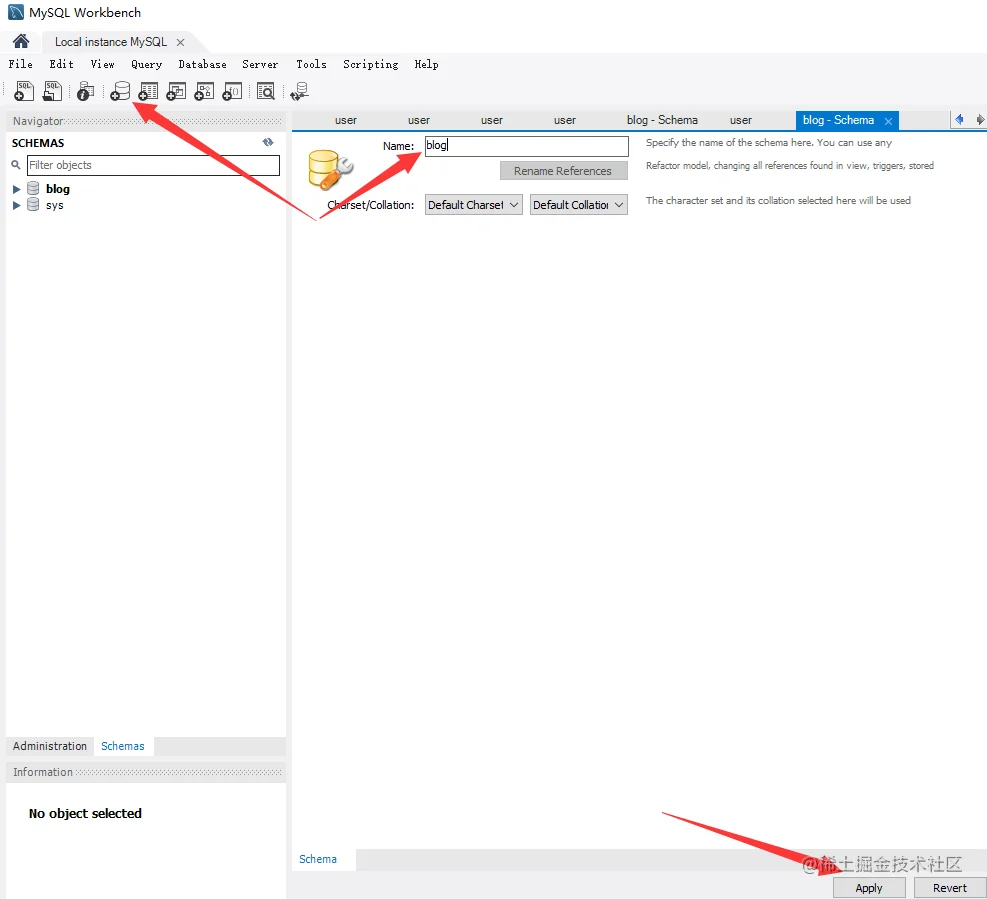Switch to the inactive blog - Schema tab
This screenshot has height=899, width=987.
pos(662,120)
